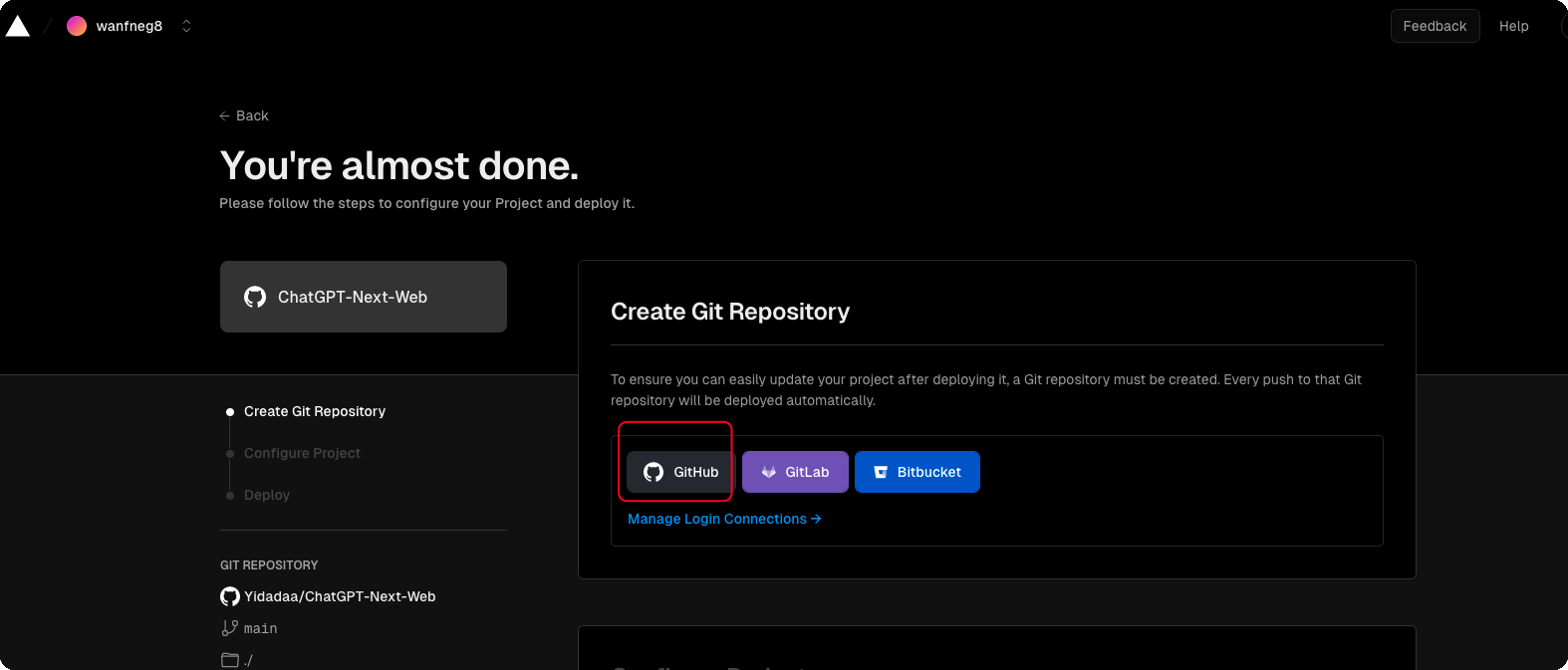Go Back using the arrow link

pos(244,115)
